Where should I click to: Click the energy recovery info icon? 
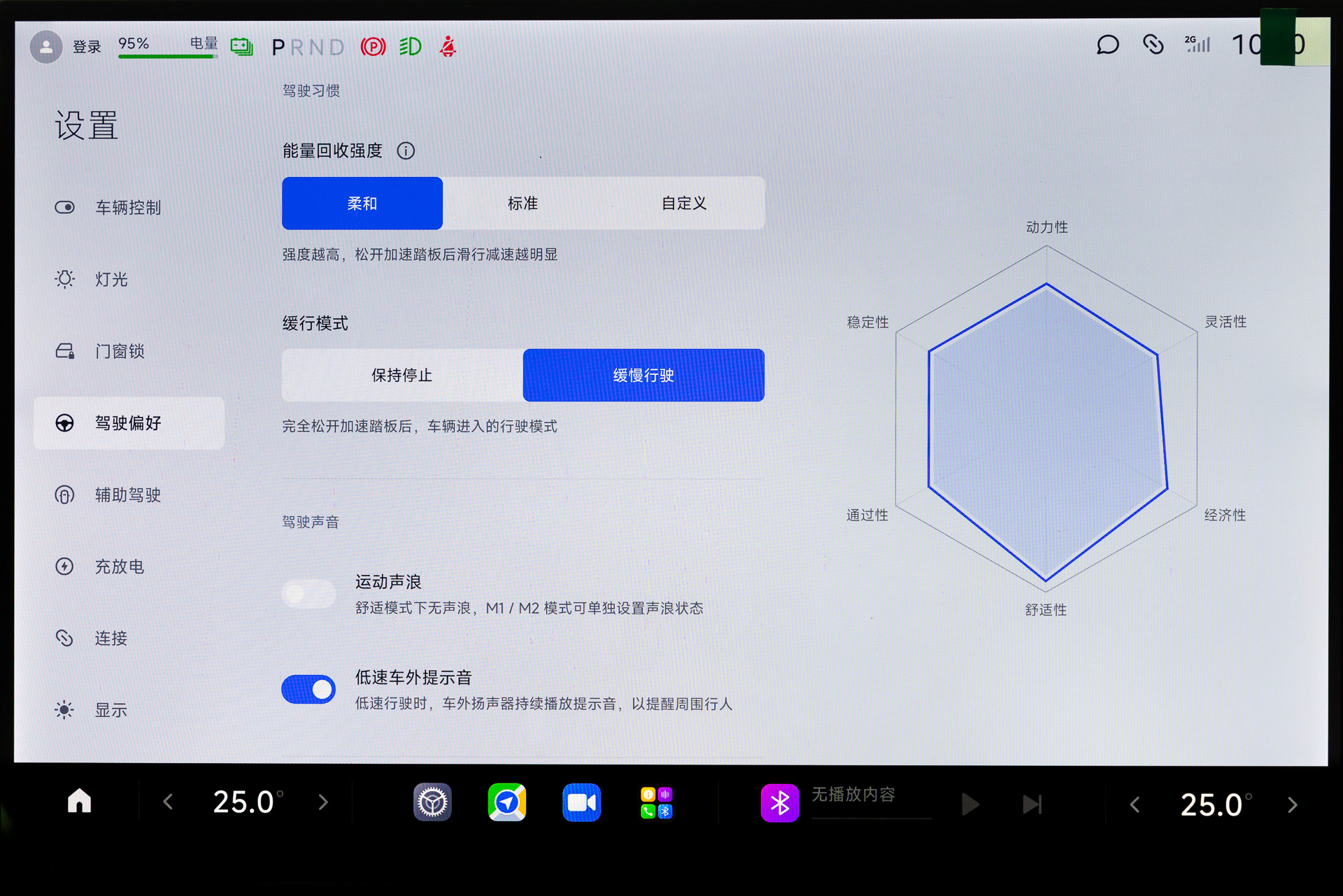406,150
